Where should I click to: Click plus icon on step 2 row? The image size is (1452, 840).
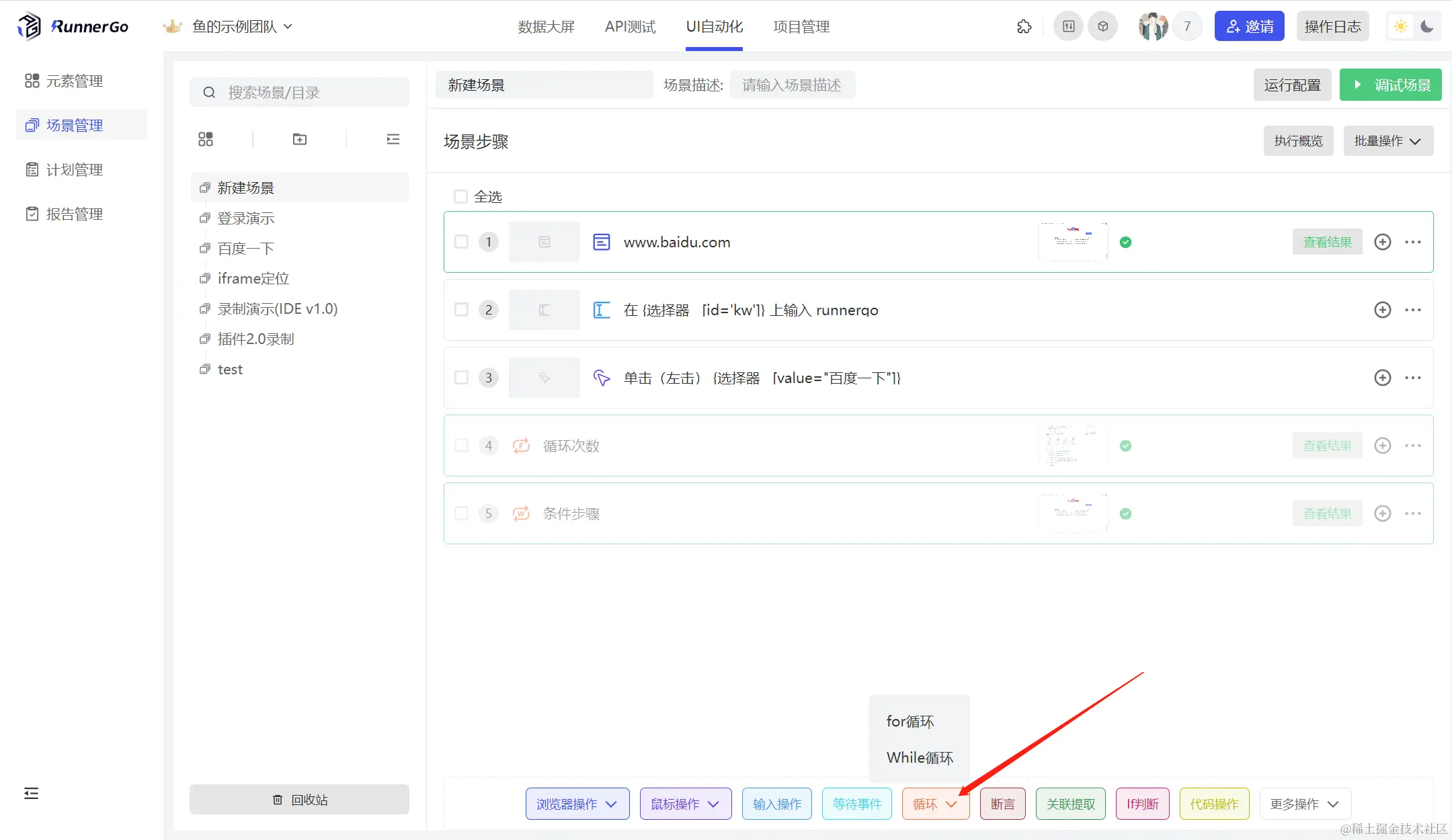click(1382, 310)
